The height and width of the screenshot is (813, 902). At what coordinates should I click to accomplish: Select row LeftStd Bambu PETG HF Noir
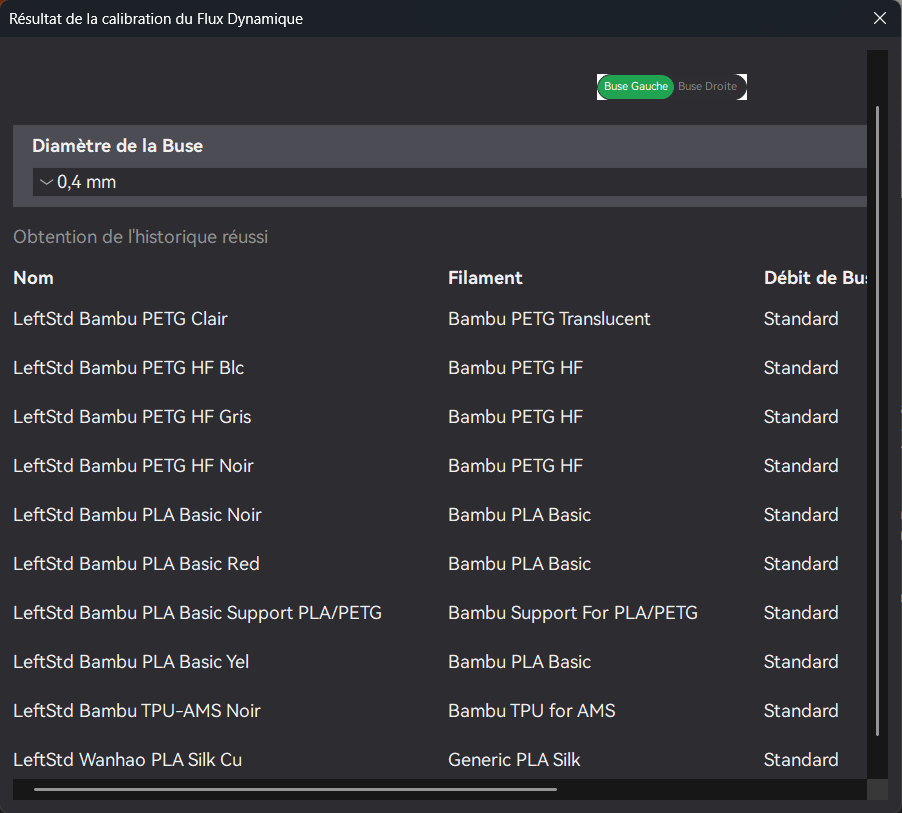[439, 465]
